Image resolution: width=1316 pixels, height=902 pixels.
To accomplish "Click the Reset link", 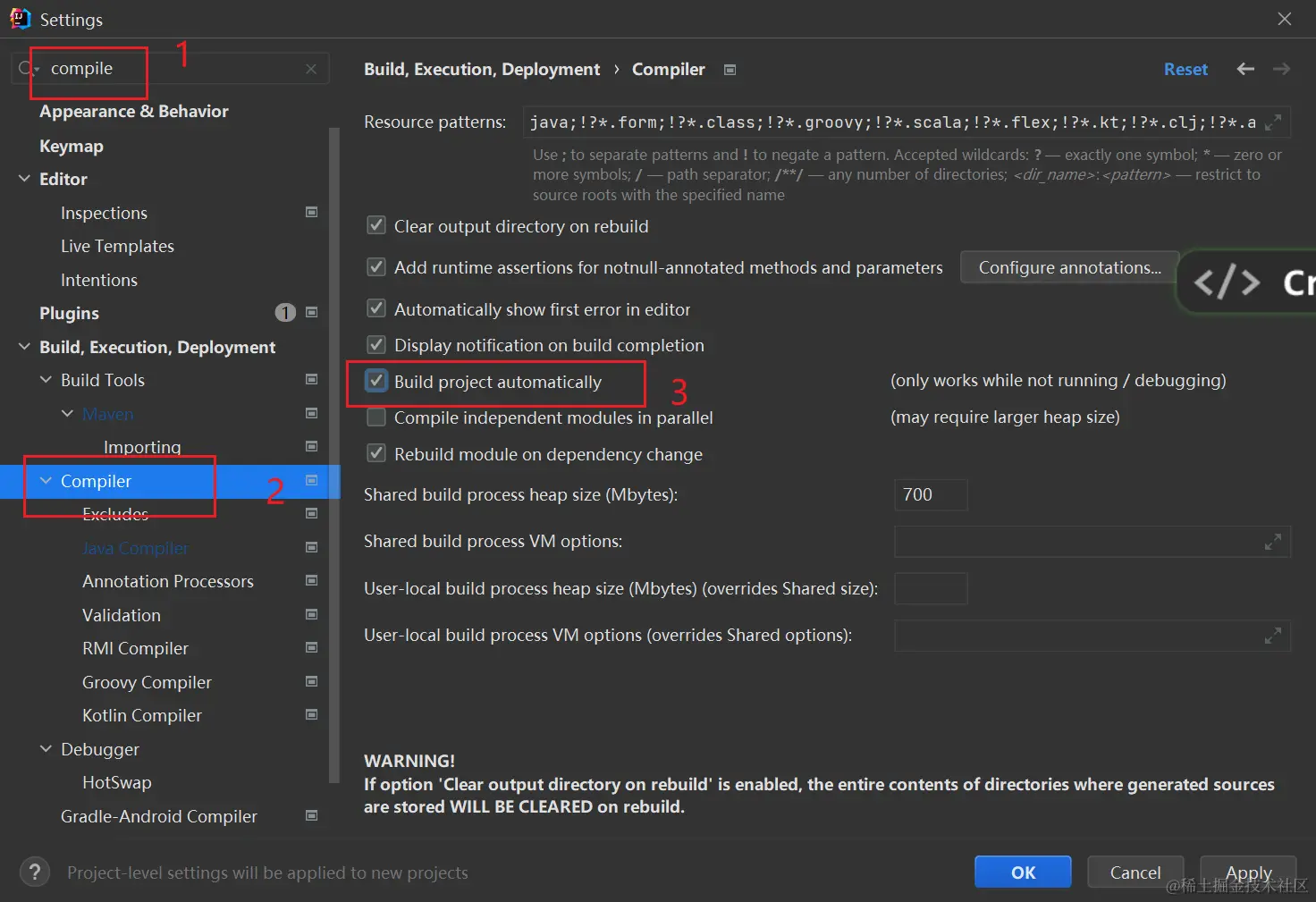I will click(1185, 69).
